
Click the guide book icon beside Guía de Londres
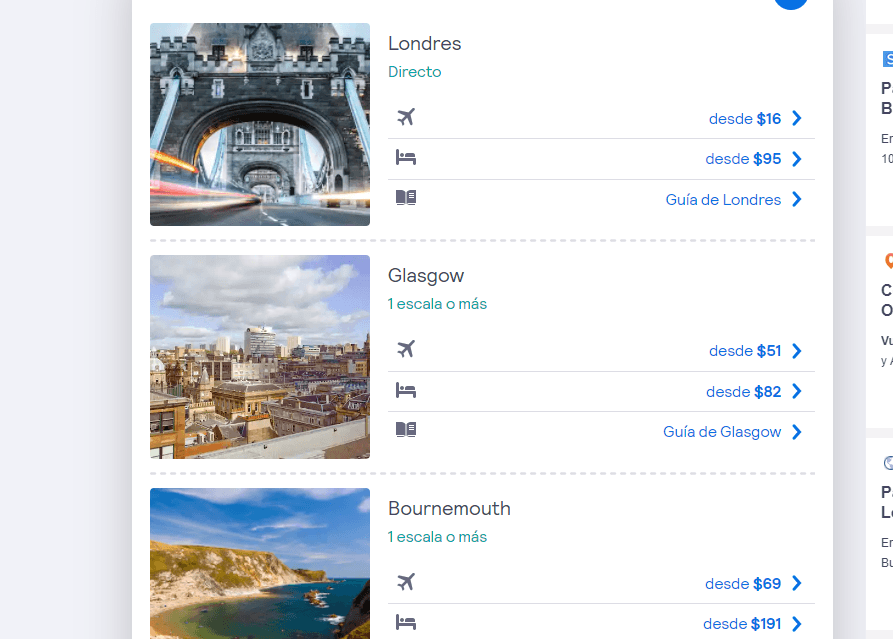406,197
